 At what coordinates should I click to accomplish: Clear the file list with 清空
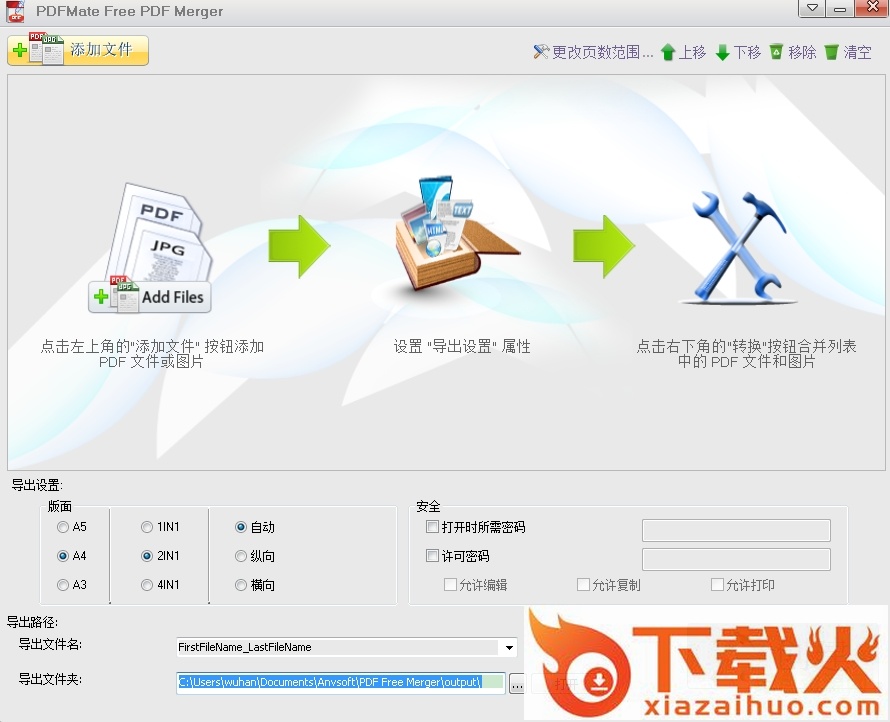[x=847, y=53]
